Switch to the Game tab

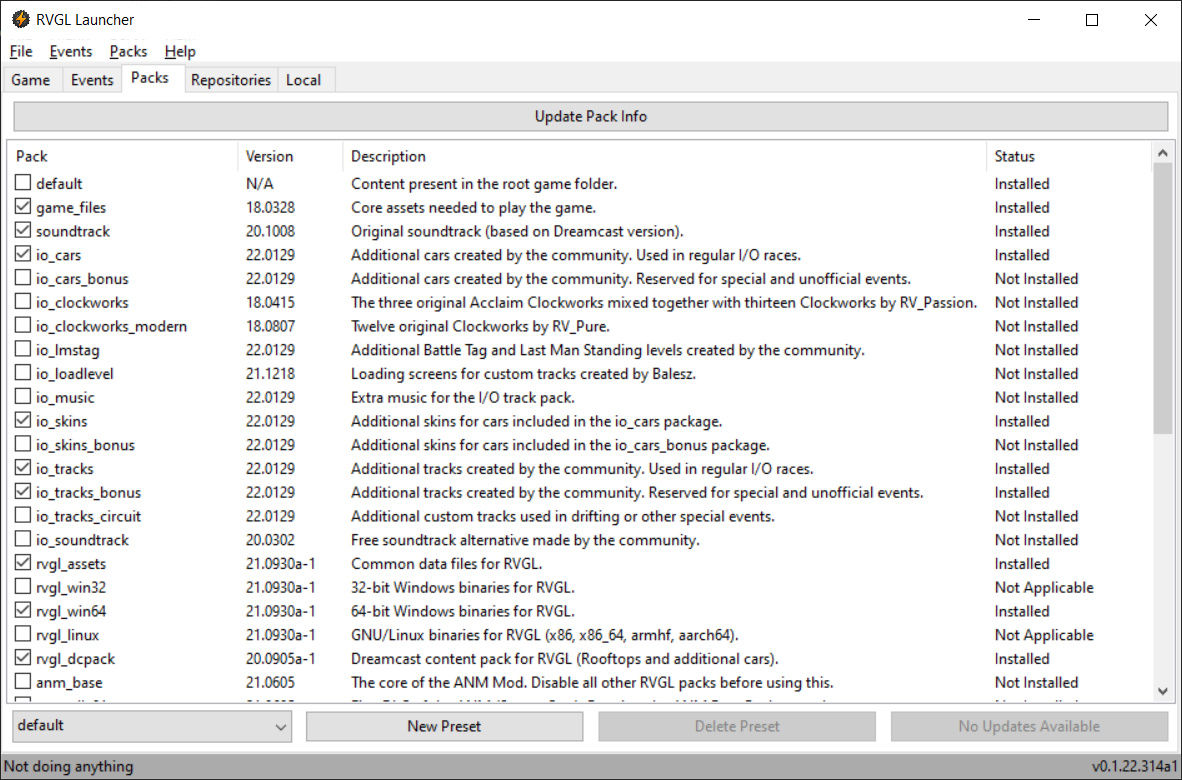coord(31,80)
